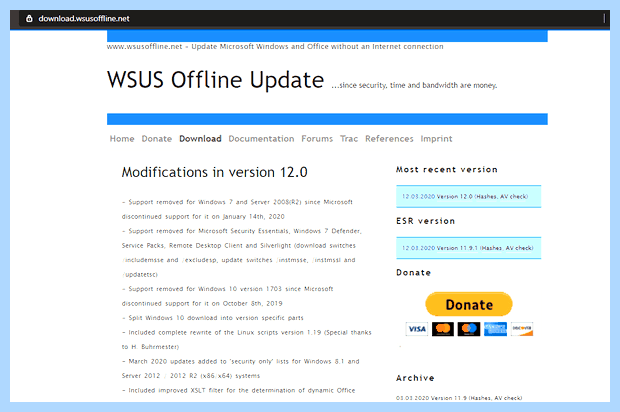
Task: Click the Archive heading
Action: [415, 378]
